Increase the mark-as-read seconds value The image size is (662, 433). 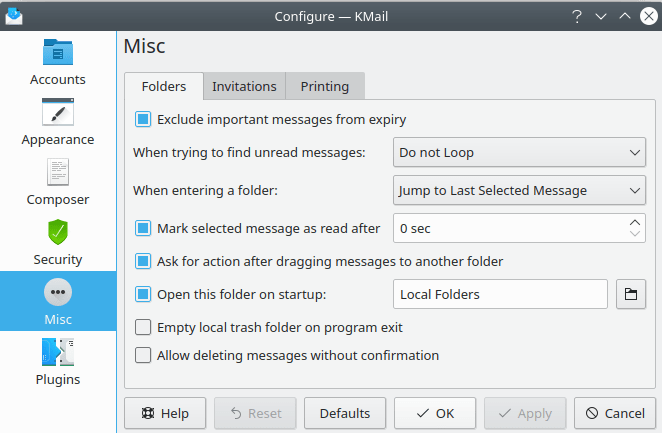635,222
